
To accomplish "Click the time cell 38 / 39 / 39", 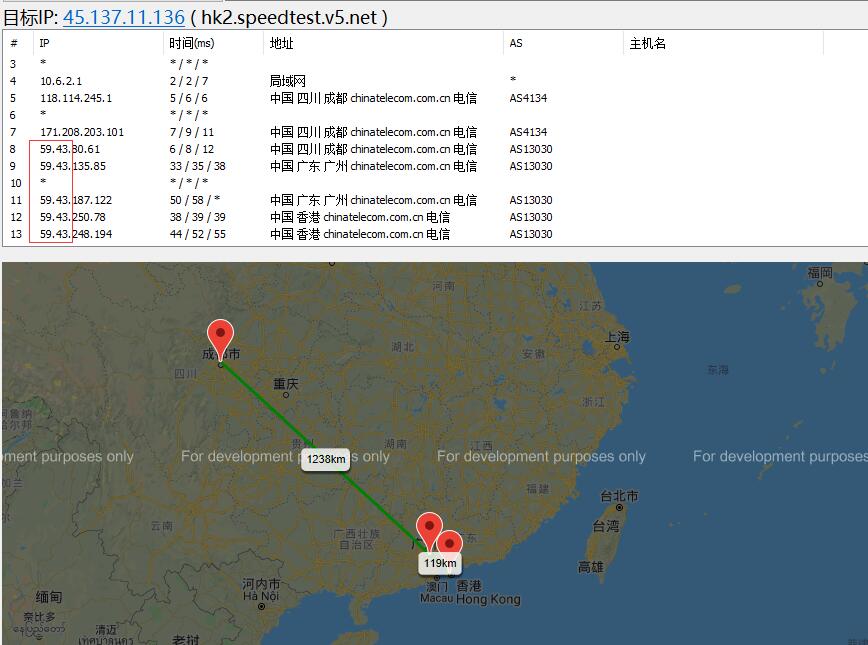I will pos(198,217).
